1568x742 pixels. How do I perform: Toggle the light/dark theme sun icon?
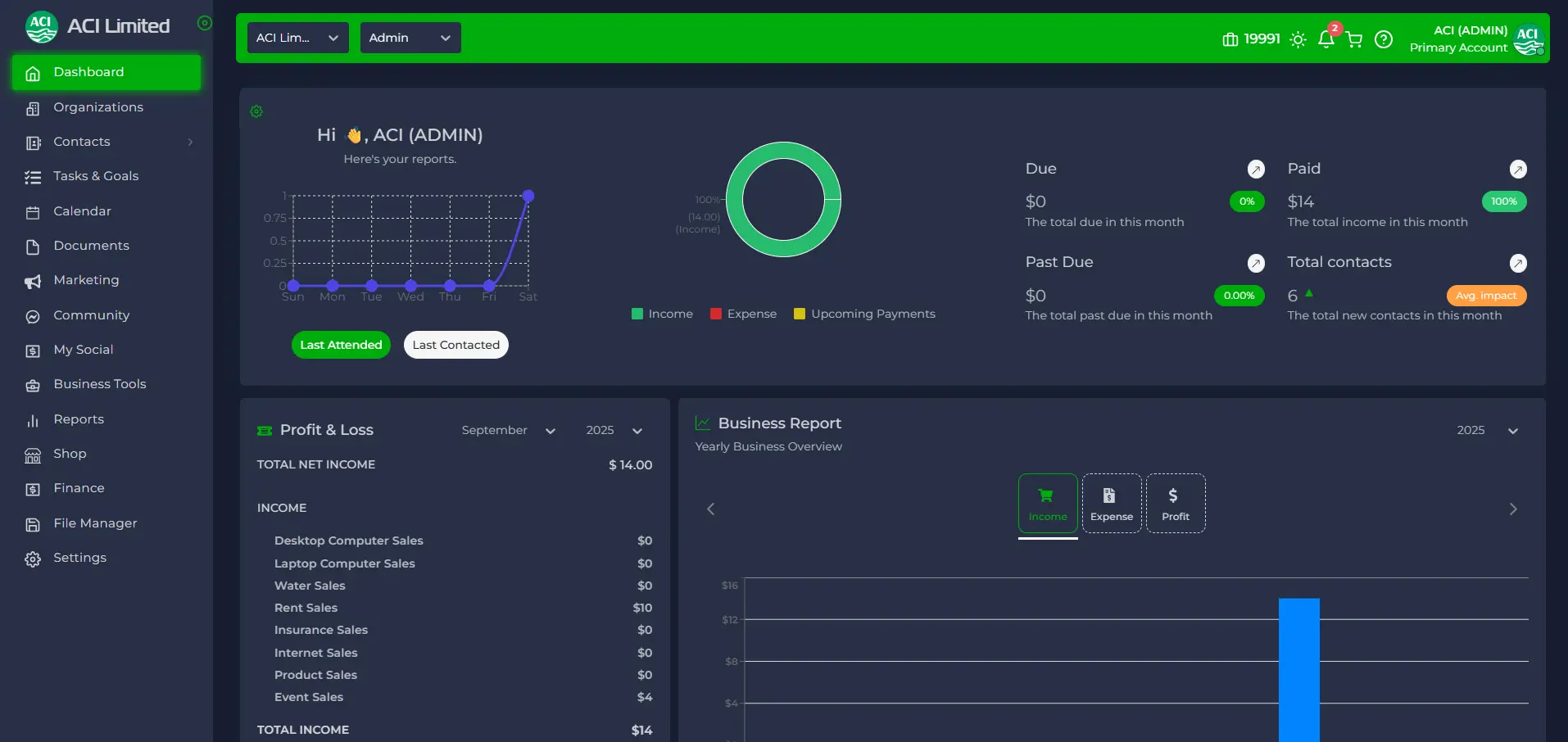click(x=1298, y=39)
